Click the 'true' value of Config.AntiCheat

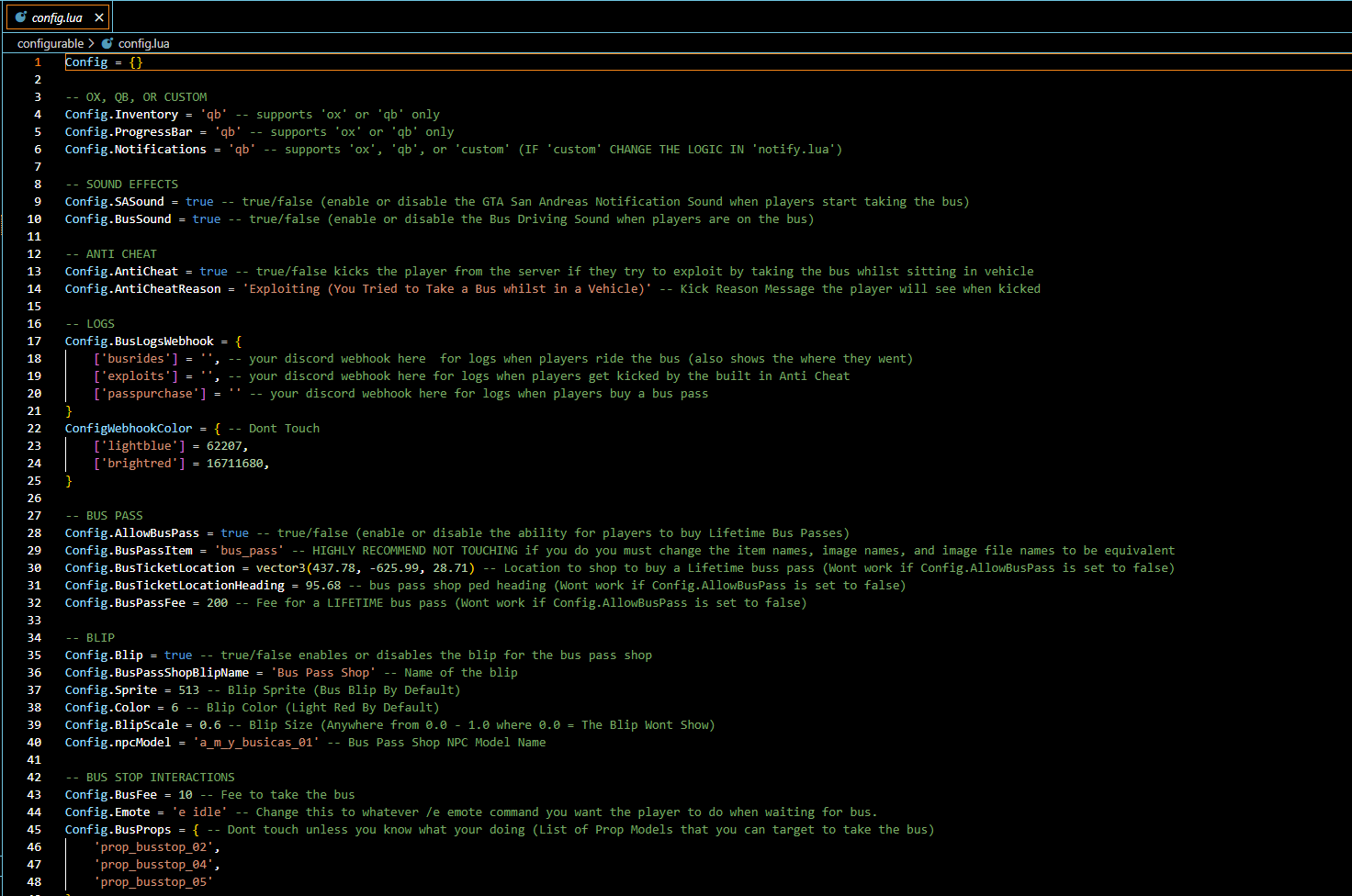[214, 272]
